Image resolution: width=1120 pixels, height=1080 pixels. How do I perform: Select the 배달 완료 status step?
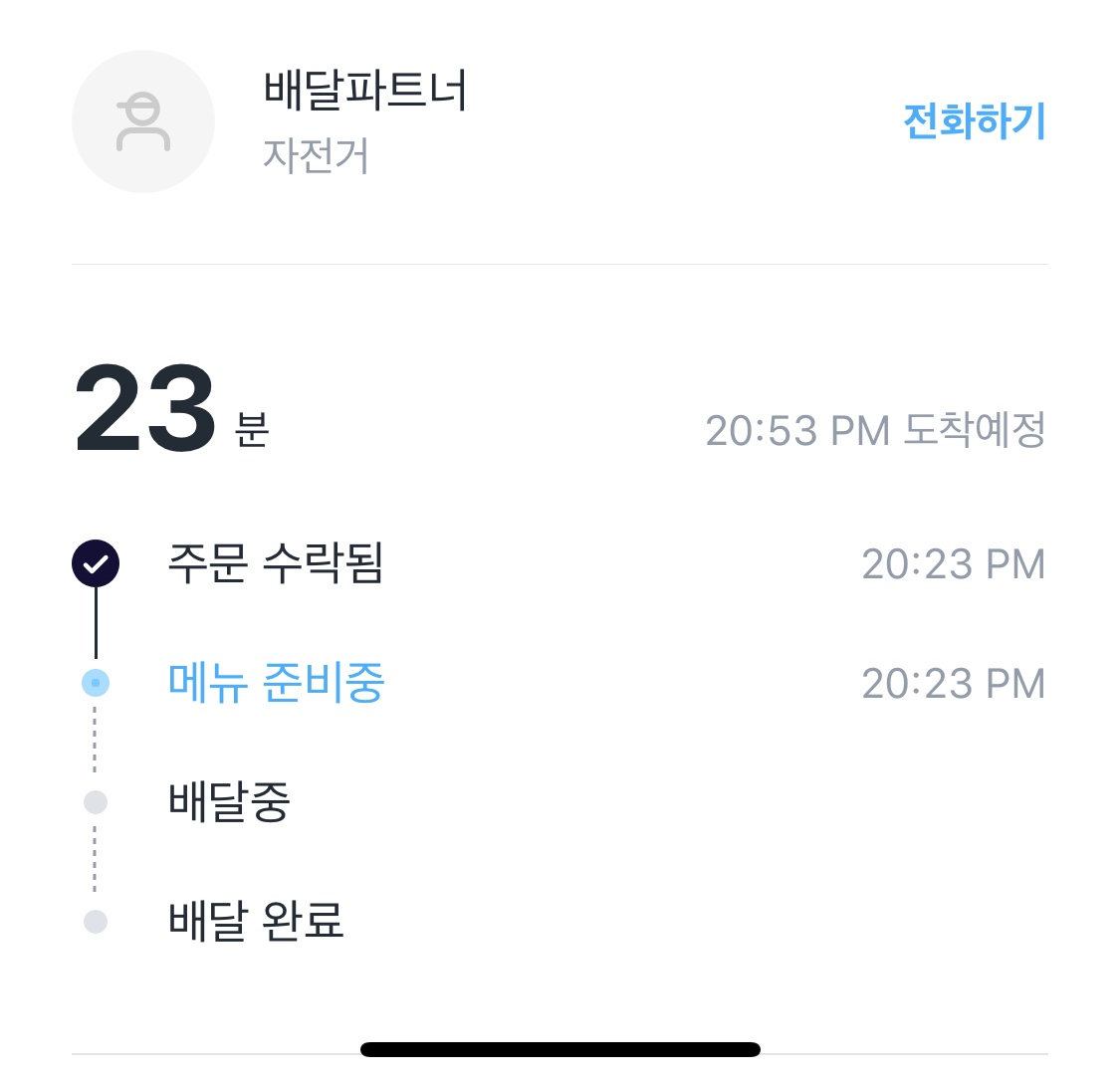(256, 921)
